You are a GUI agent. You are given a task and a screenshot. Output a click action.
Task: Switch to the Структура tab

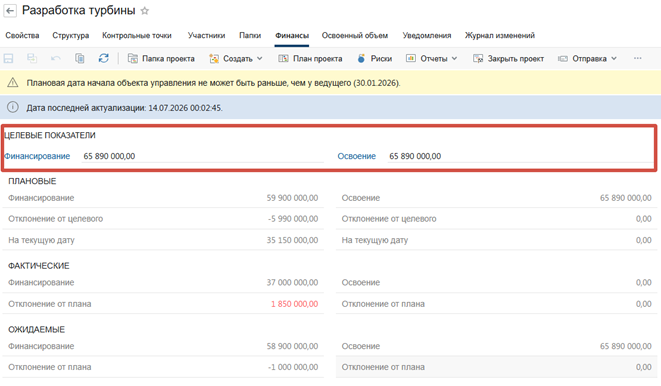pos(71,35)
